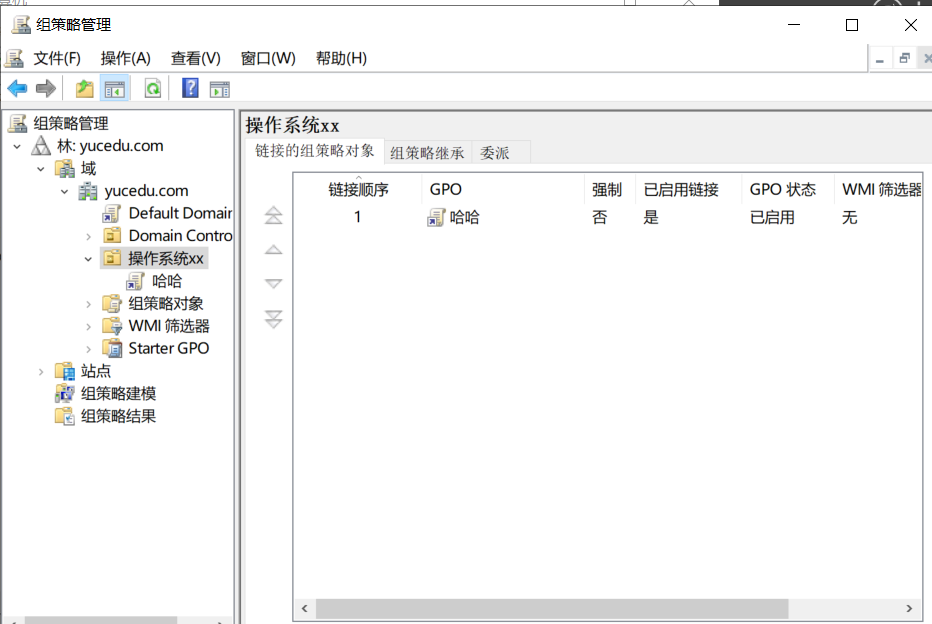The image size is (932, 624).
Task: Open the 帮助(H) menu
Action: coord(341,58)
